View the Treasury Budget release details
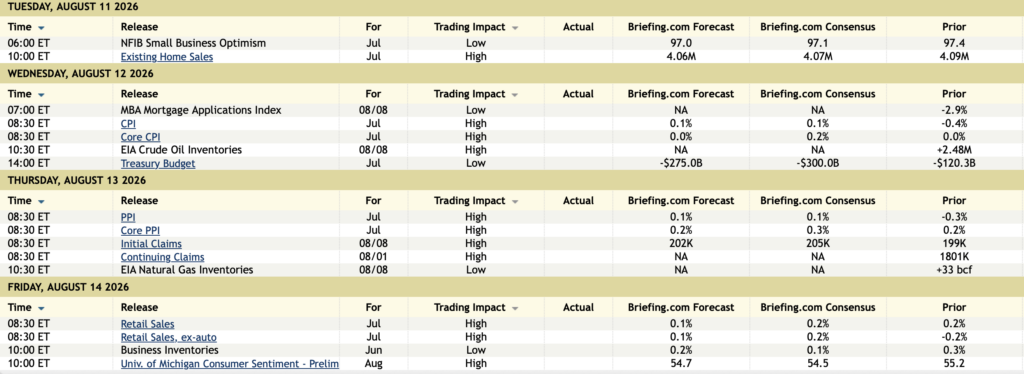1024x374 pixels. [157, 163]
